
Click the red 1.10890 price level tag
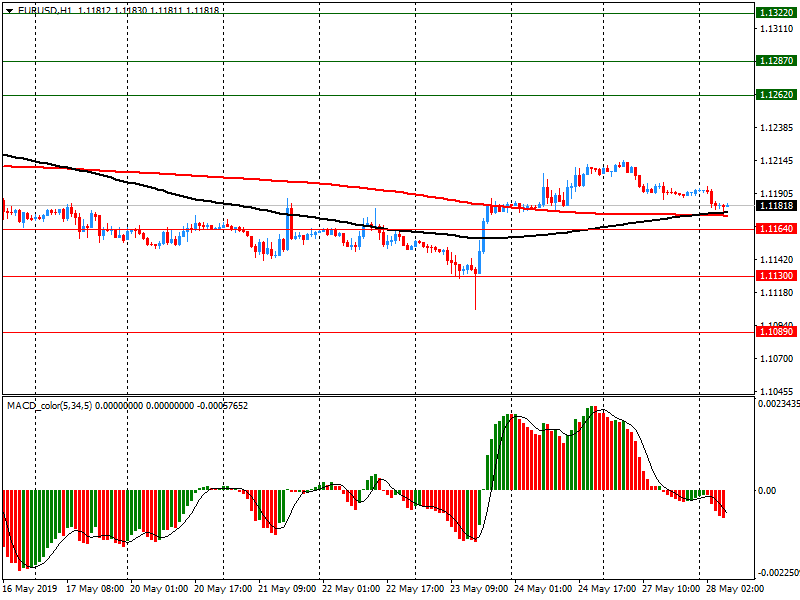click(x=776, y=331)
